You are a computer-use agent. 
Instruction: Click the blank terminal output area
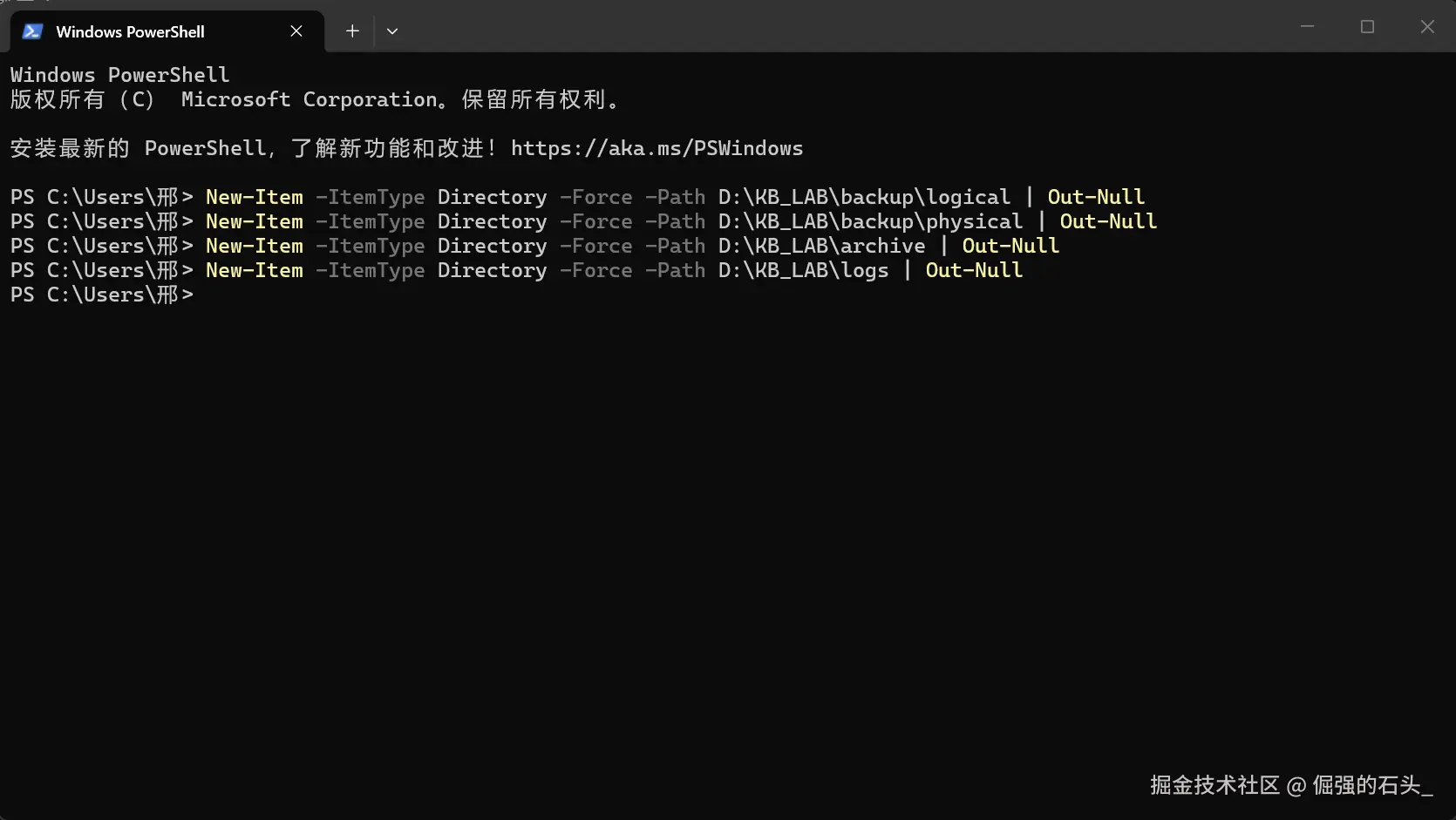(697, 523)
